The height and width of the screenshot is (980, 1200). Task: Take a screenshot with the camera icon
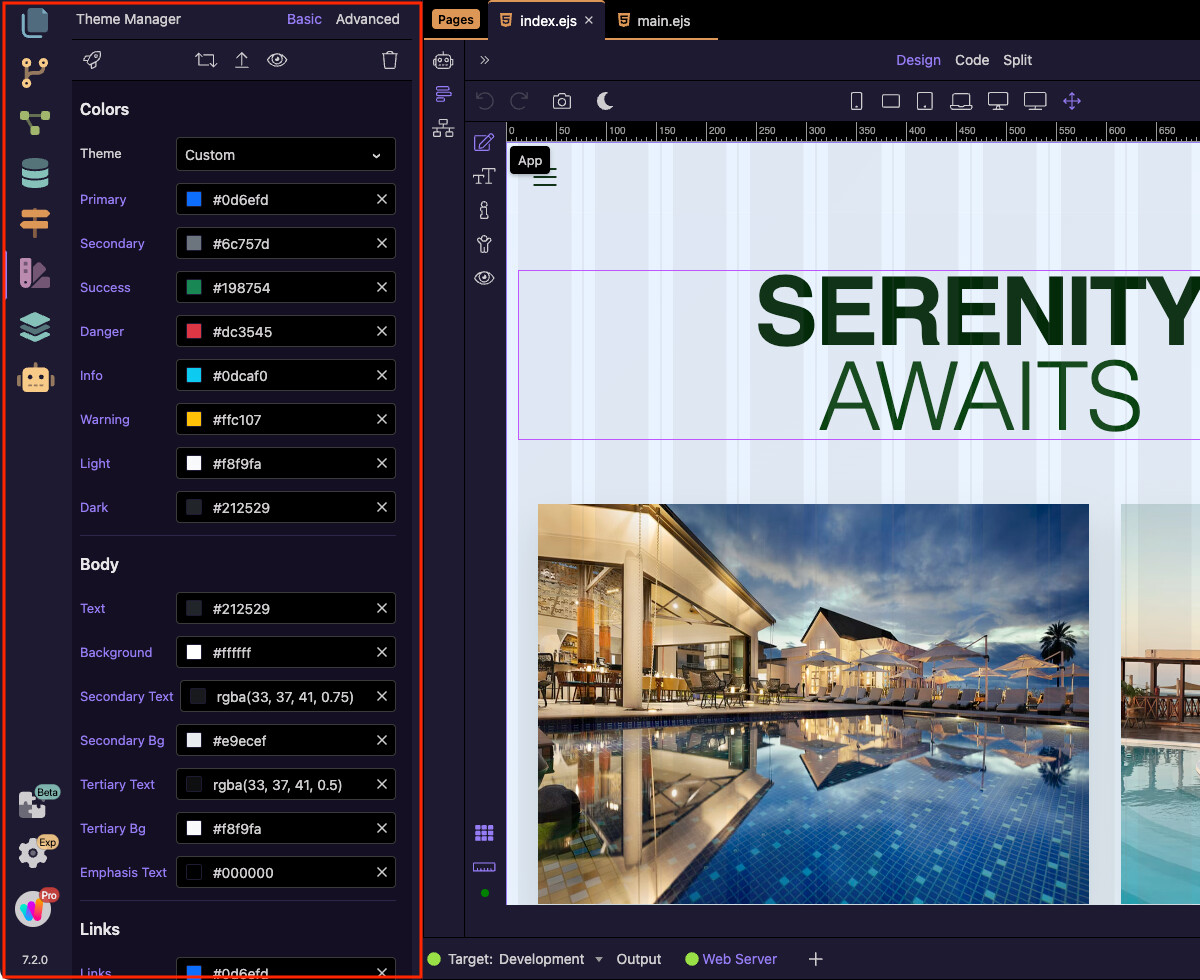562,101
